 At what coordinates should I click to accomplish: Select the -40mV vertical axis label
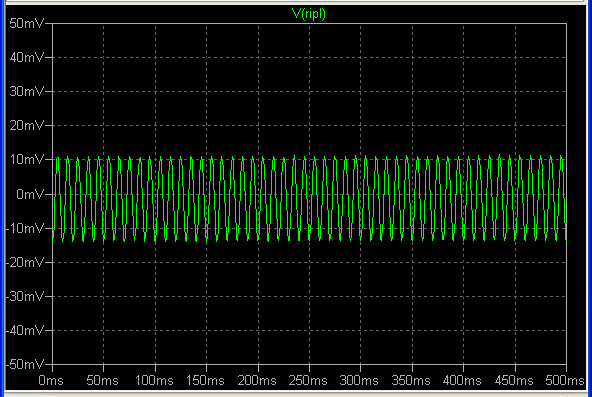pos(25,331)
